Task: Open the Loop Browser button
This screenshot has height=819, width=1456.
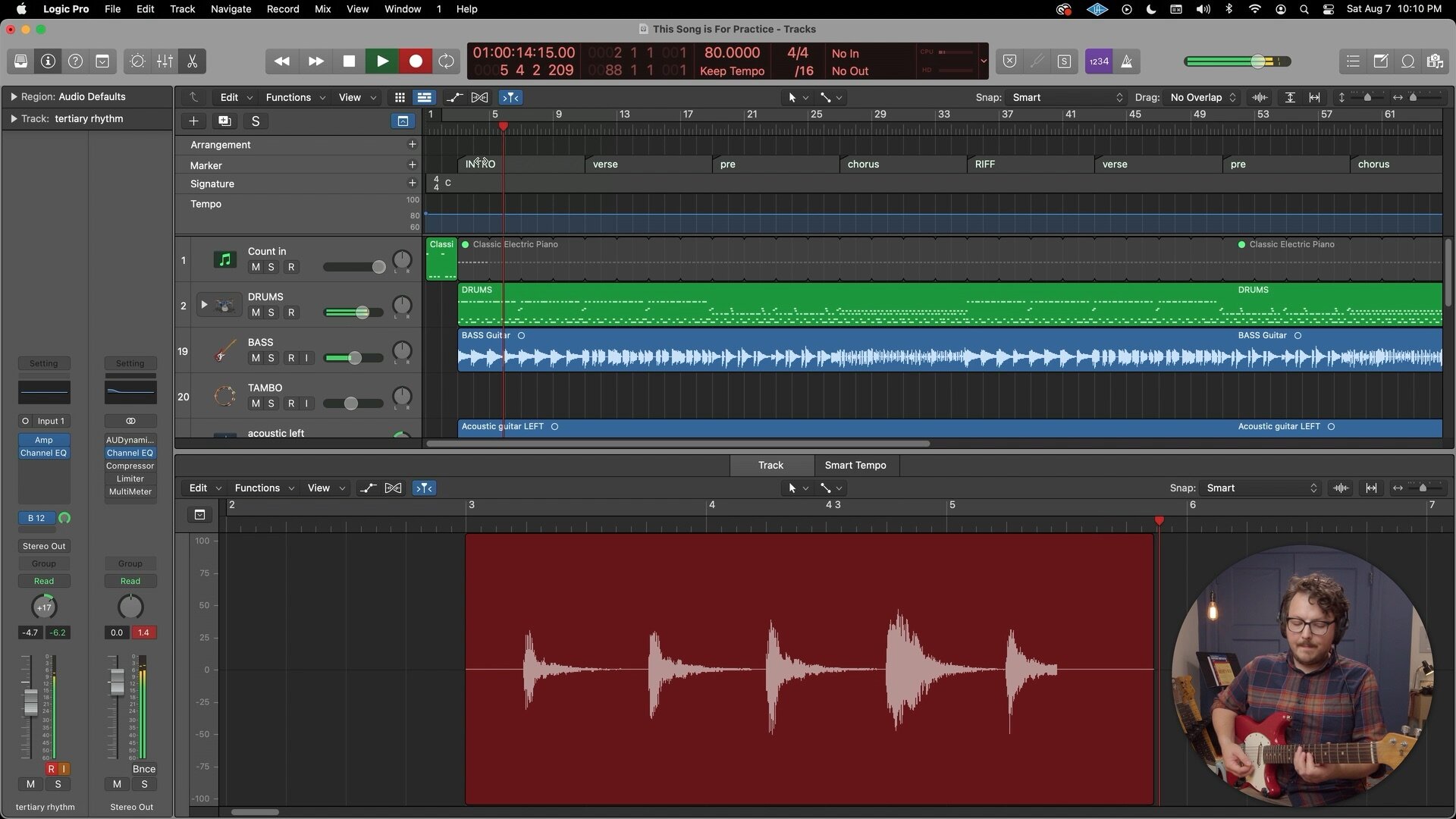Action: click(x=1407, y=61)
